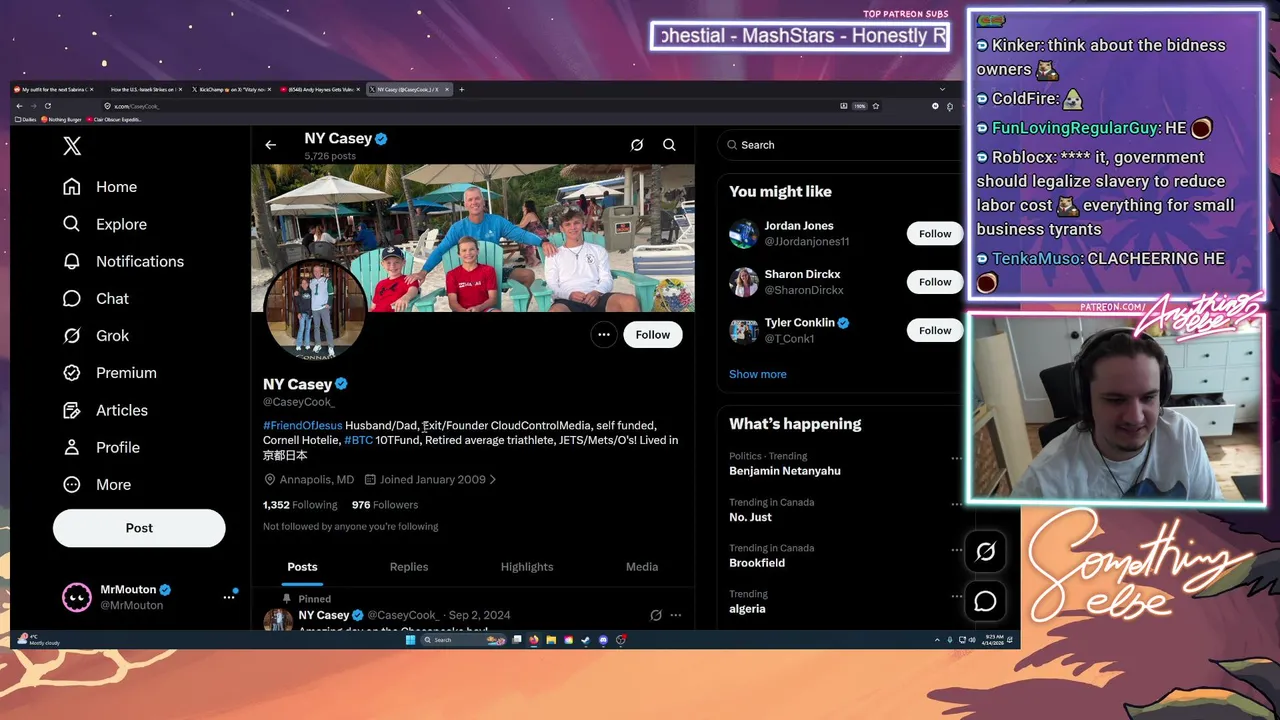Open Grok in the sidebar

coord(96,335)
